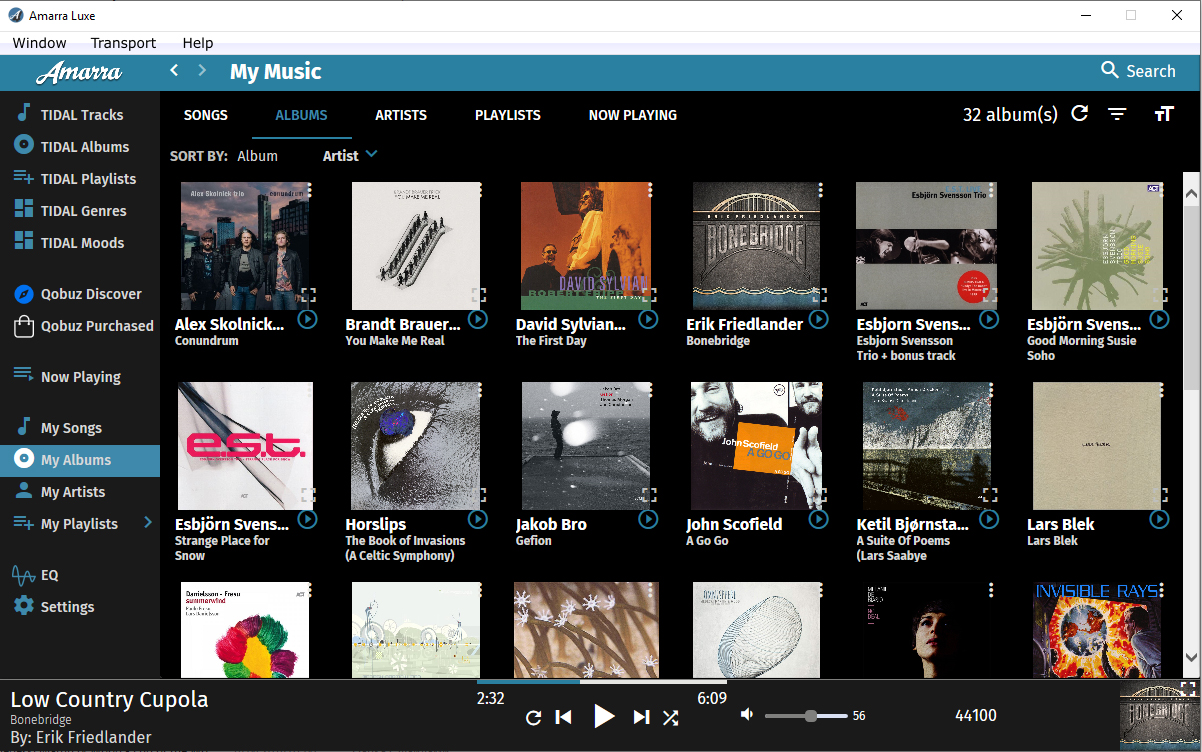Image resolution: width=1202 pixels, height=752 pixels.
Task: Skip to the next track
Action: (x=641, y=717)
